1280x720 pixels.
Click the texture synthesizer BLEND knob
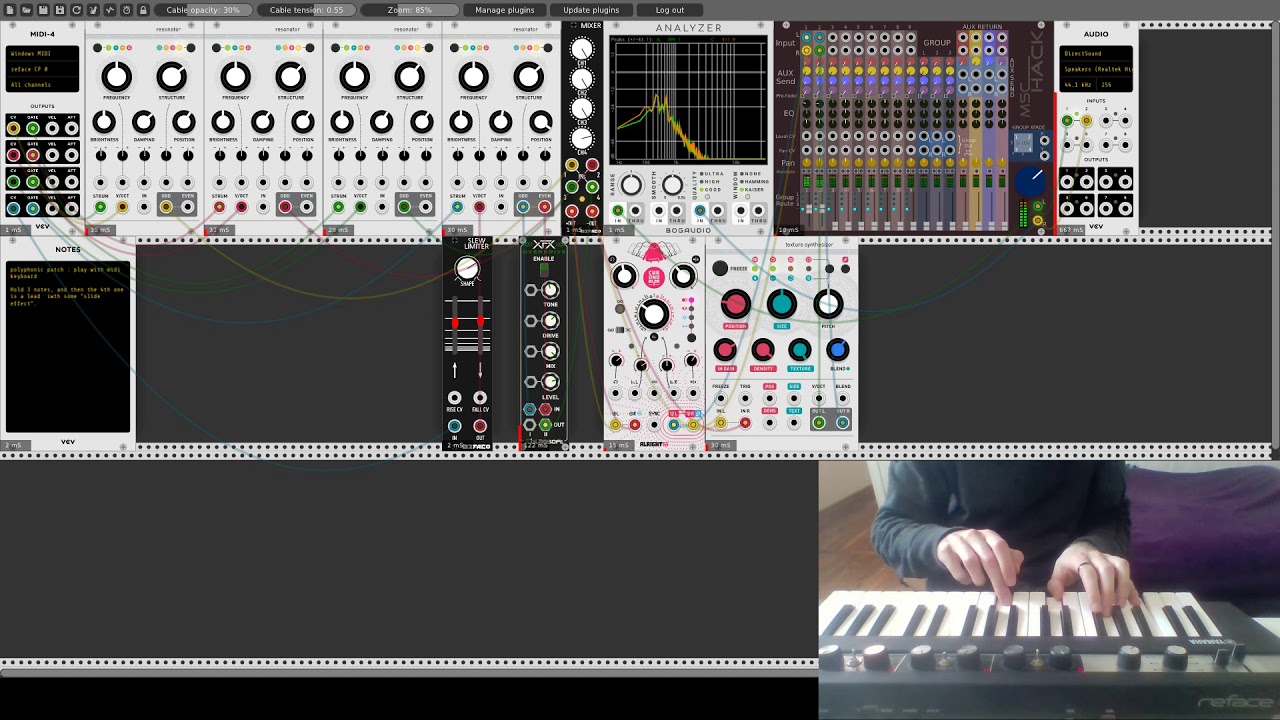click(x=838, y=350)
